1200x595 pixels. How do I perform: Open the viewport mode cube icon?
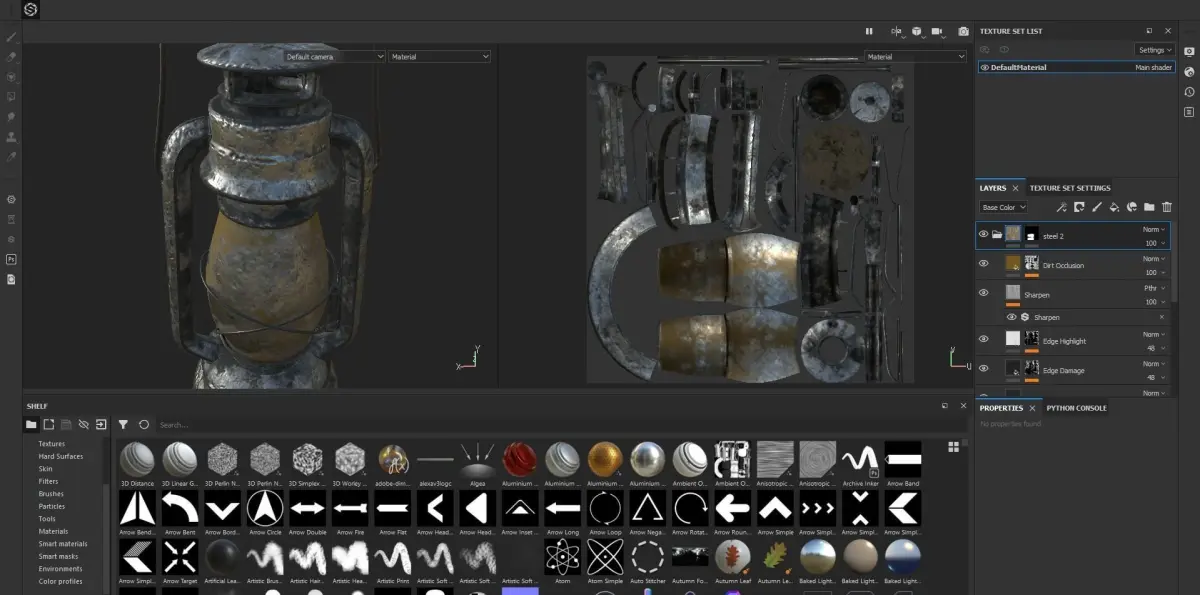916,31
